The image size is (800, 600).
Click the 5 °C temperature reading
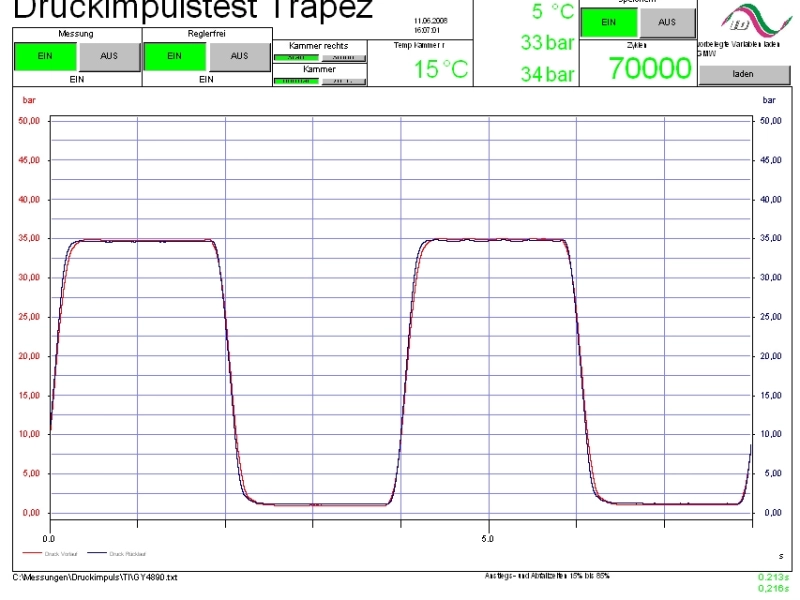point(553,11)
